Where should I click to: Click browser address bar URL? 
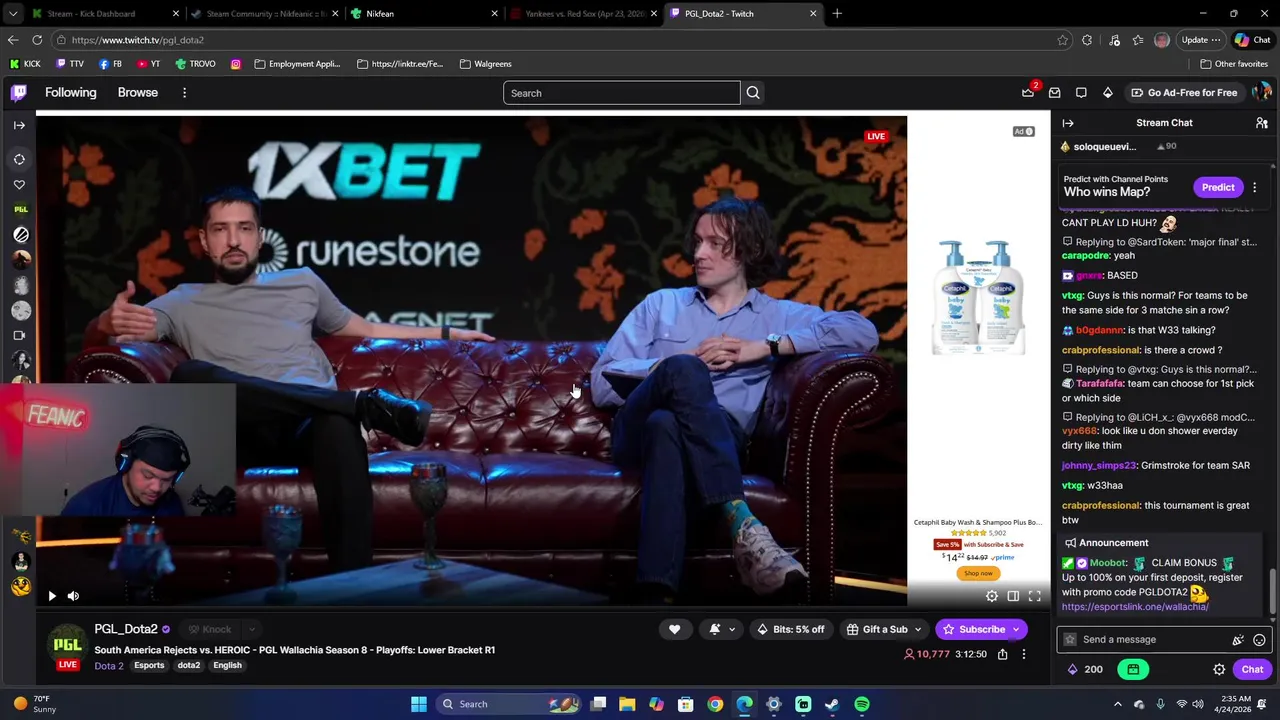coord(137,40)
